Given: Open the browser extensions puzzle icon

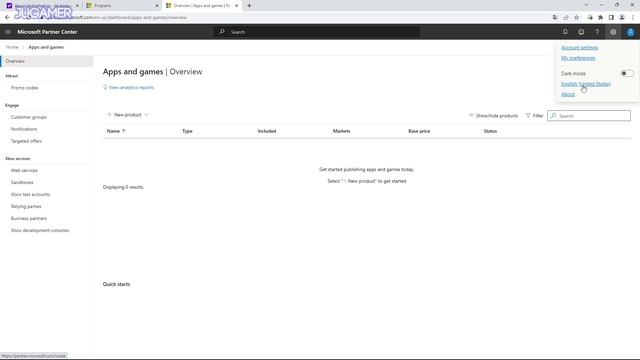Looking at the screenshot, I should click(600, 18).
